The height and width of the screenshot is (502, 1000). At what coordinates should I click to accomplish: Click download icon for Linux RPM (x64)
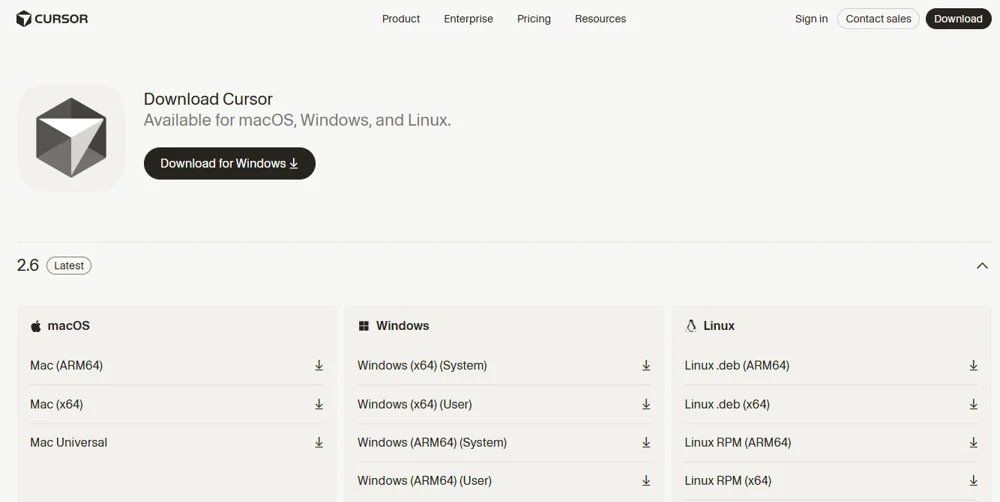point(974,481)
